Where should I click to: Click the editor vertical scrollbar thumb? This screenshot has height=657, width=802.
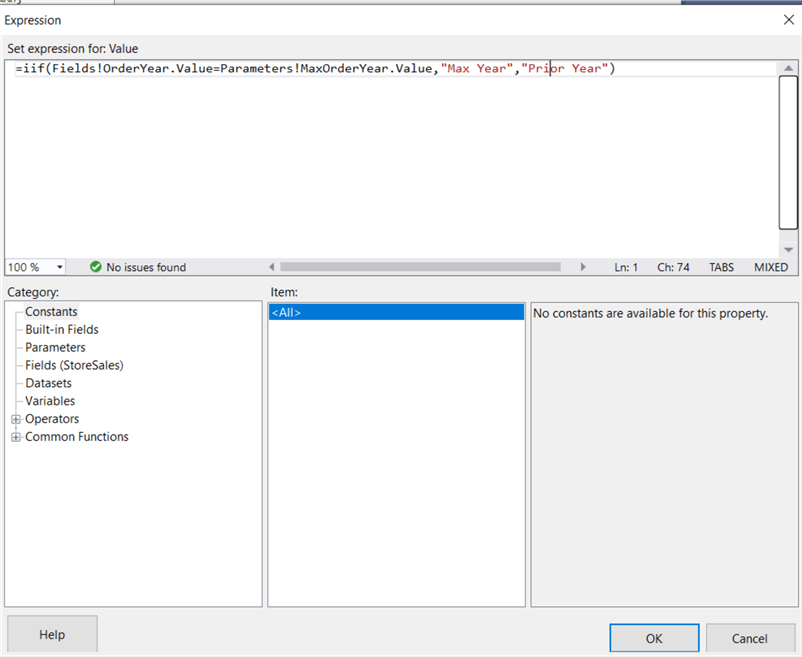click(788, 152)
